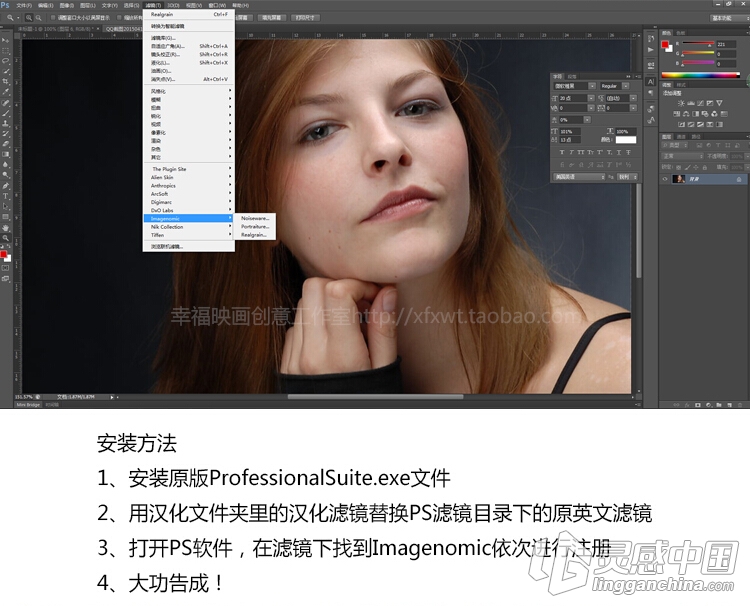Open the 文件(F) menu
Image resolution: width=750 pixels, height=606 pixels.
24,5
